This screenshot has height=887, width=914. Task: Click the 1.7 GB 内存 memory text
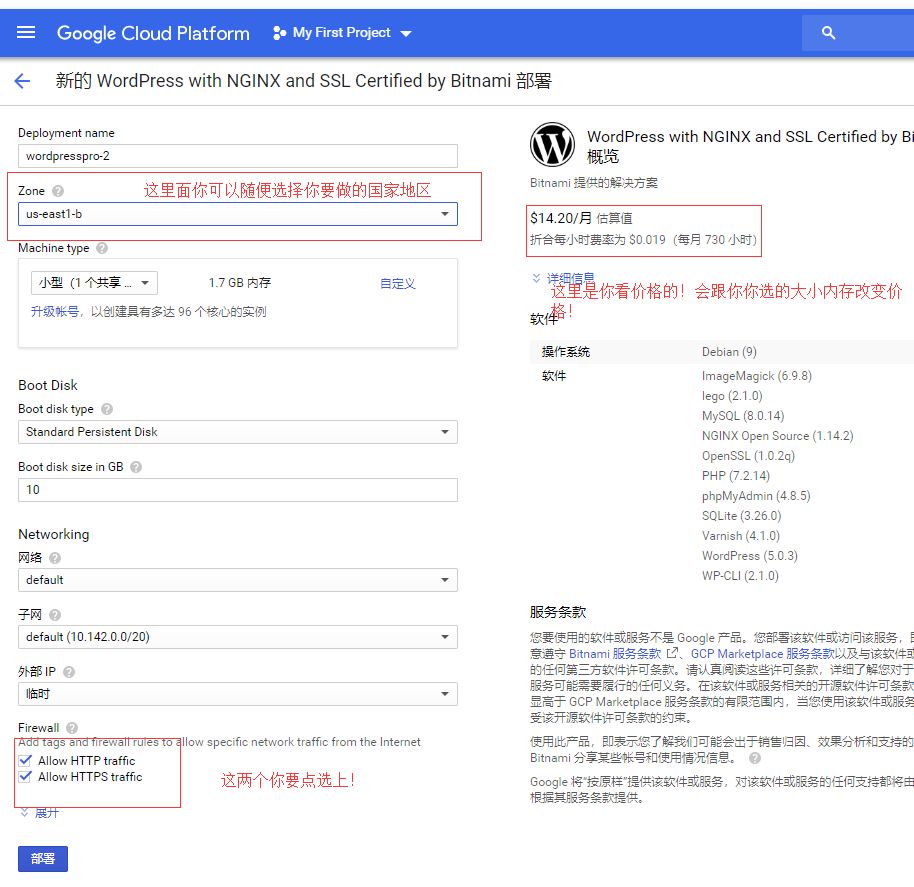click(x=240, y=283)
